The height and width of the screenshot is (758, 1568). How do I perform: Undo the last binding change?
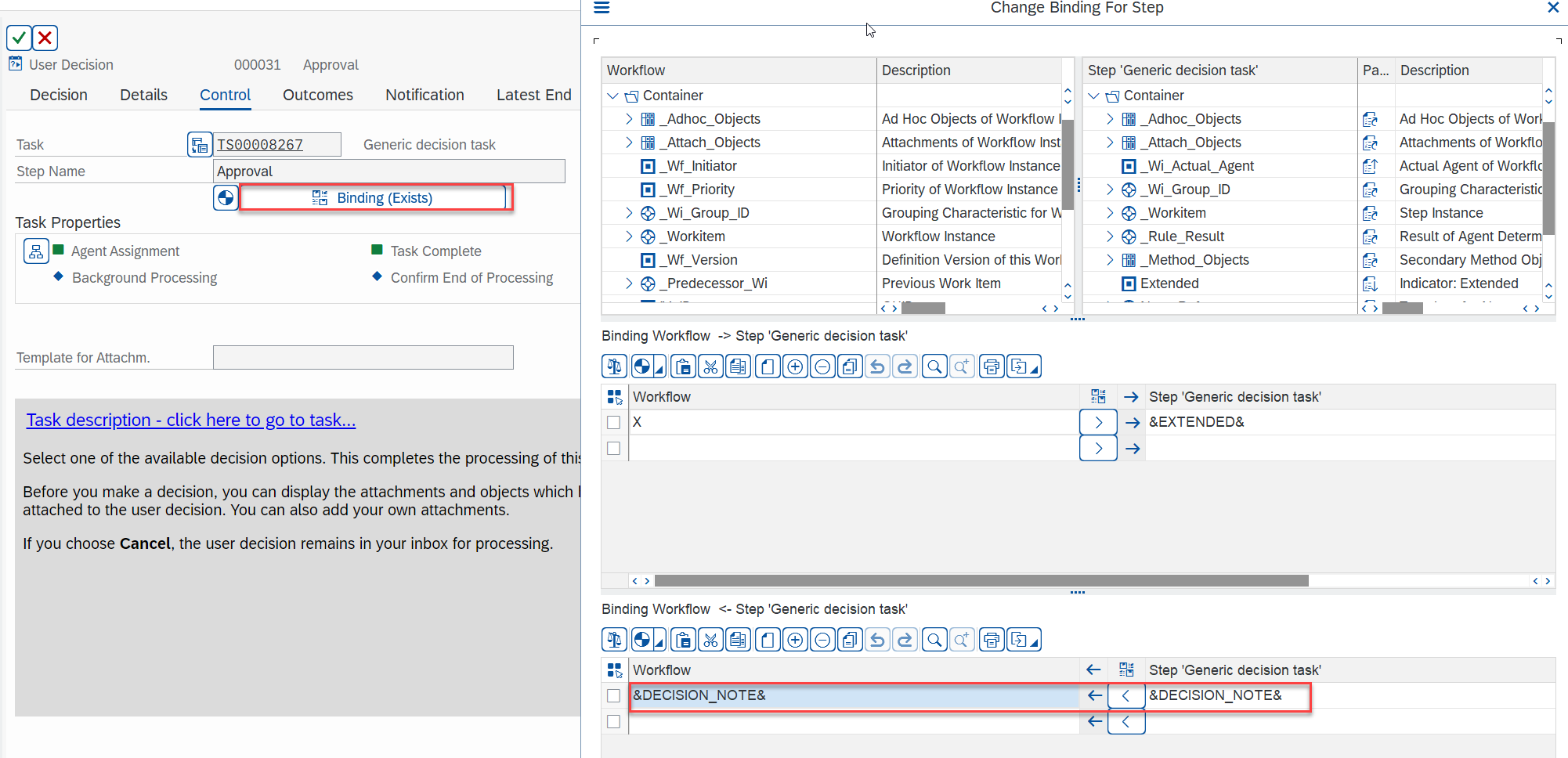(877, 366)
